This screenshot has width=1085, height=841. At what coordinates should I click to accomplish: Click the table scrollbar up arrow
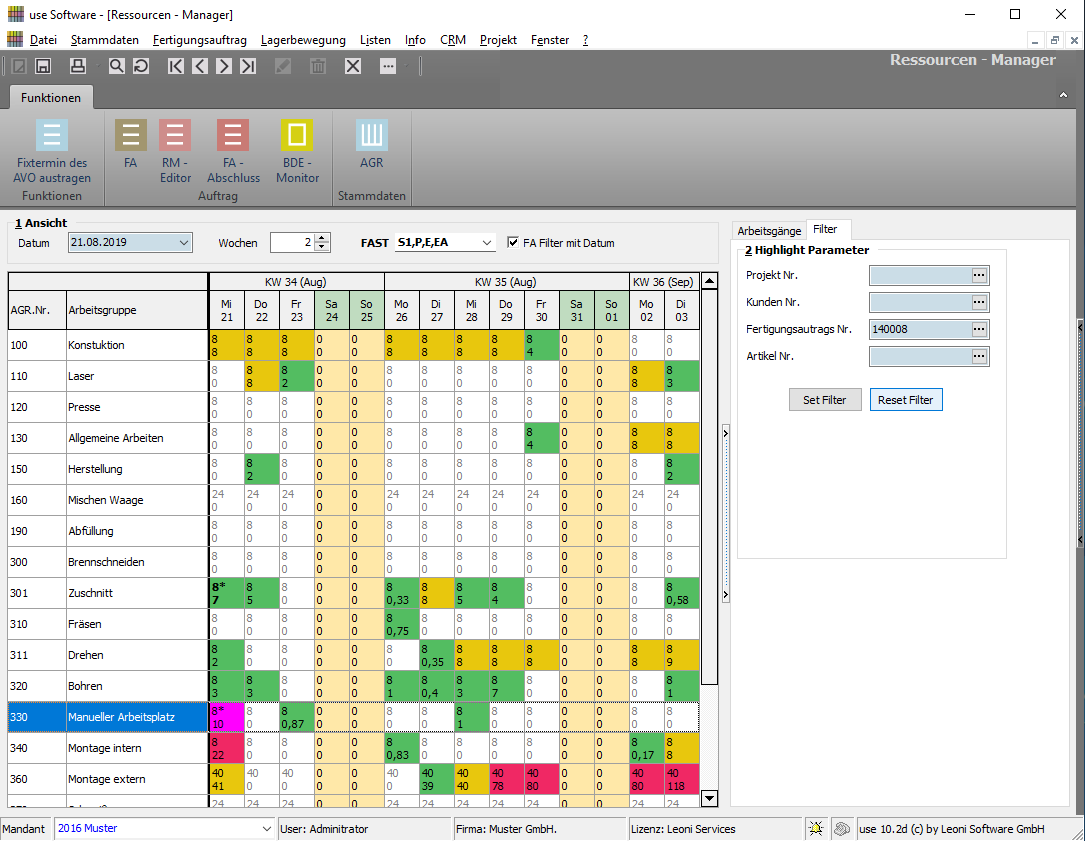(709, 281)
